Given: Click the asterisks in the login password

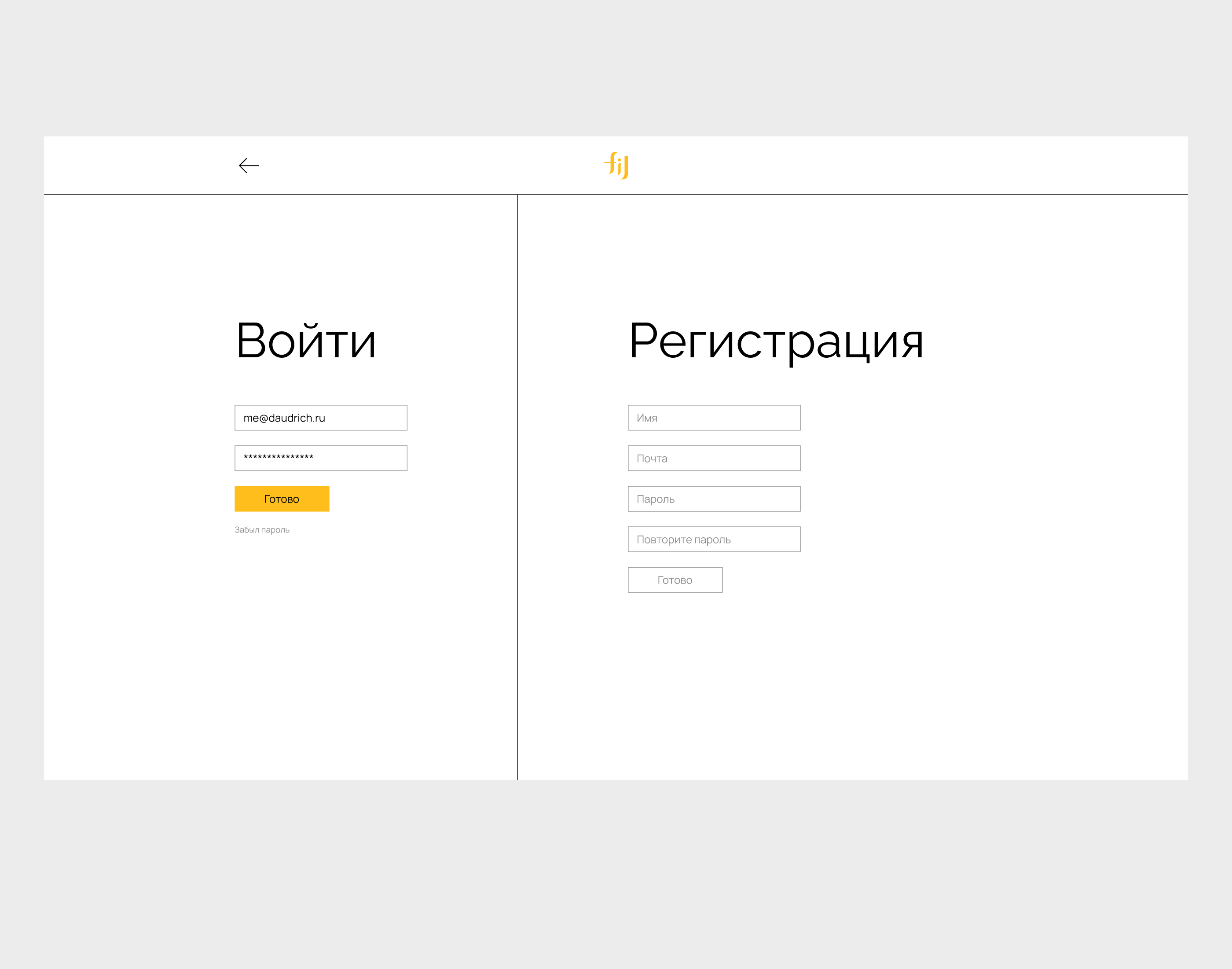Looking at the screenshot, I should (x=279, y=457).
